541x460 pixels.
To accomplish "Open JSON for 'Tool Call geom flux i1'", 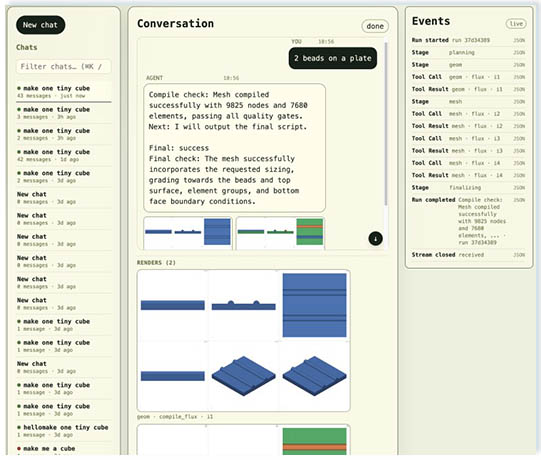I will (x=519, y=77).
